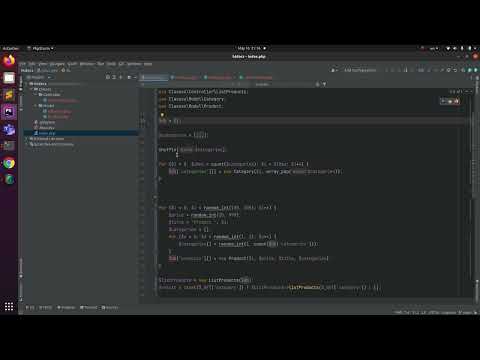Open the View menu

43,64
